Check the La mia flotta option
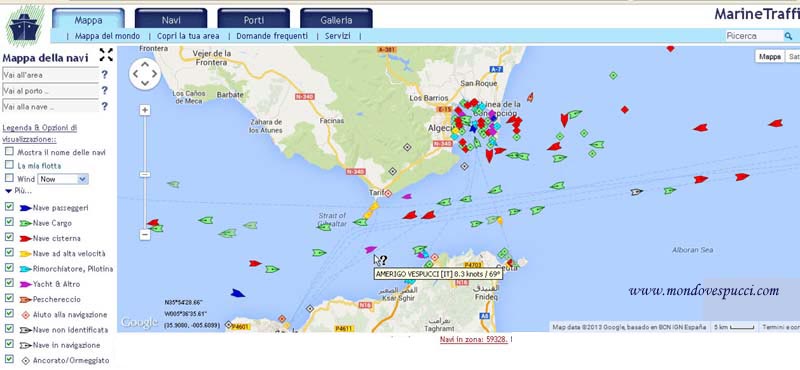This screenshot has width=800, height=370. click(x=9, y=165)
